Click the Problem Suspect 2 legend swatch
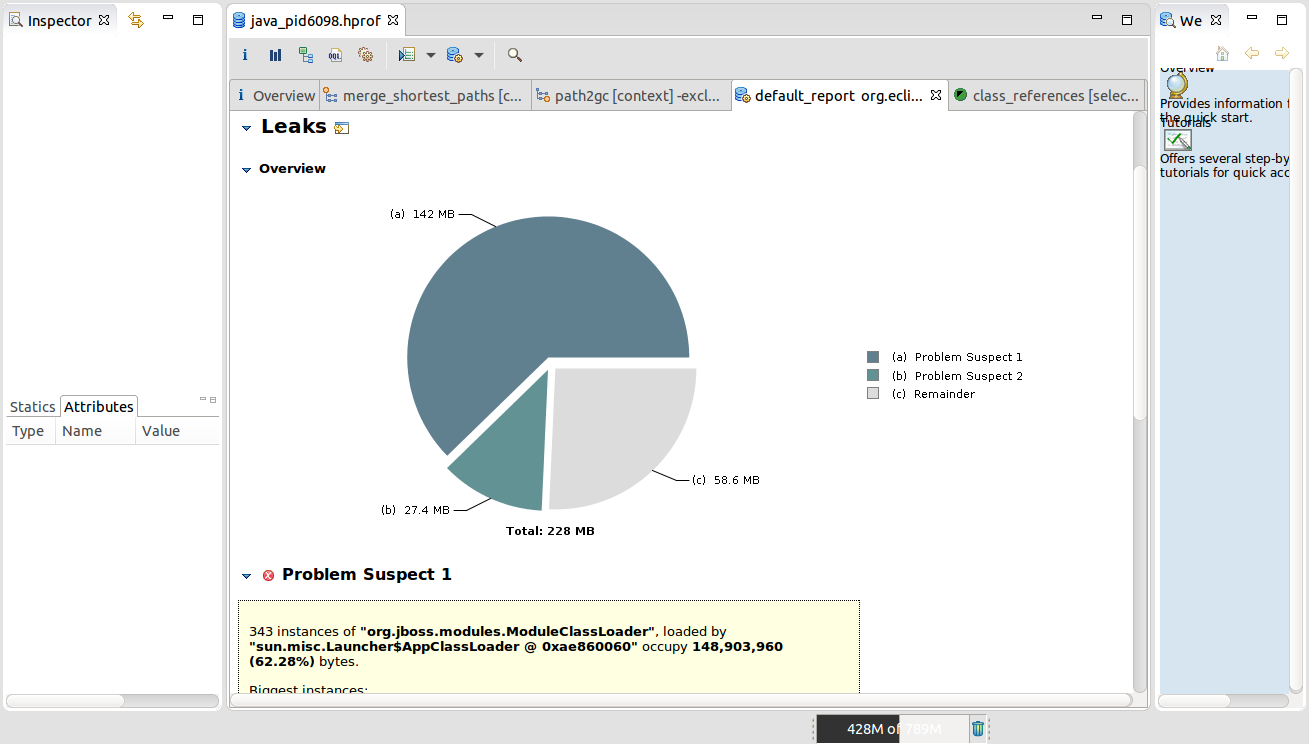The height and width of the screenshot is (744, 1309). [x=873, y=376]
